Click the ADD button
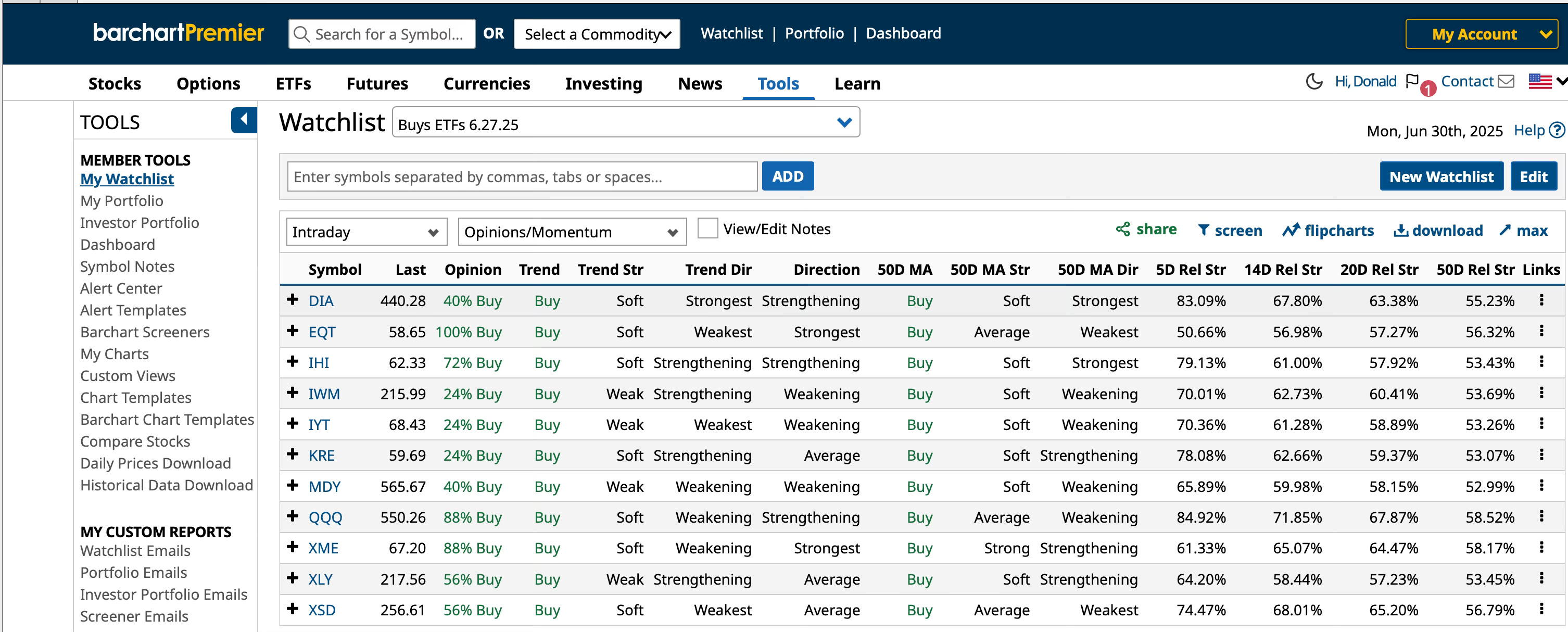The height and width of the screenshot is (632, 1568). 788,176
